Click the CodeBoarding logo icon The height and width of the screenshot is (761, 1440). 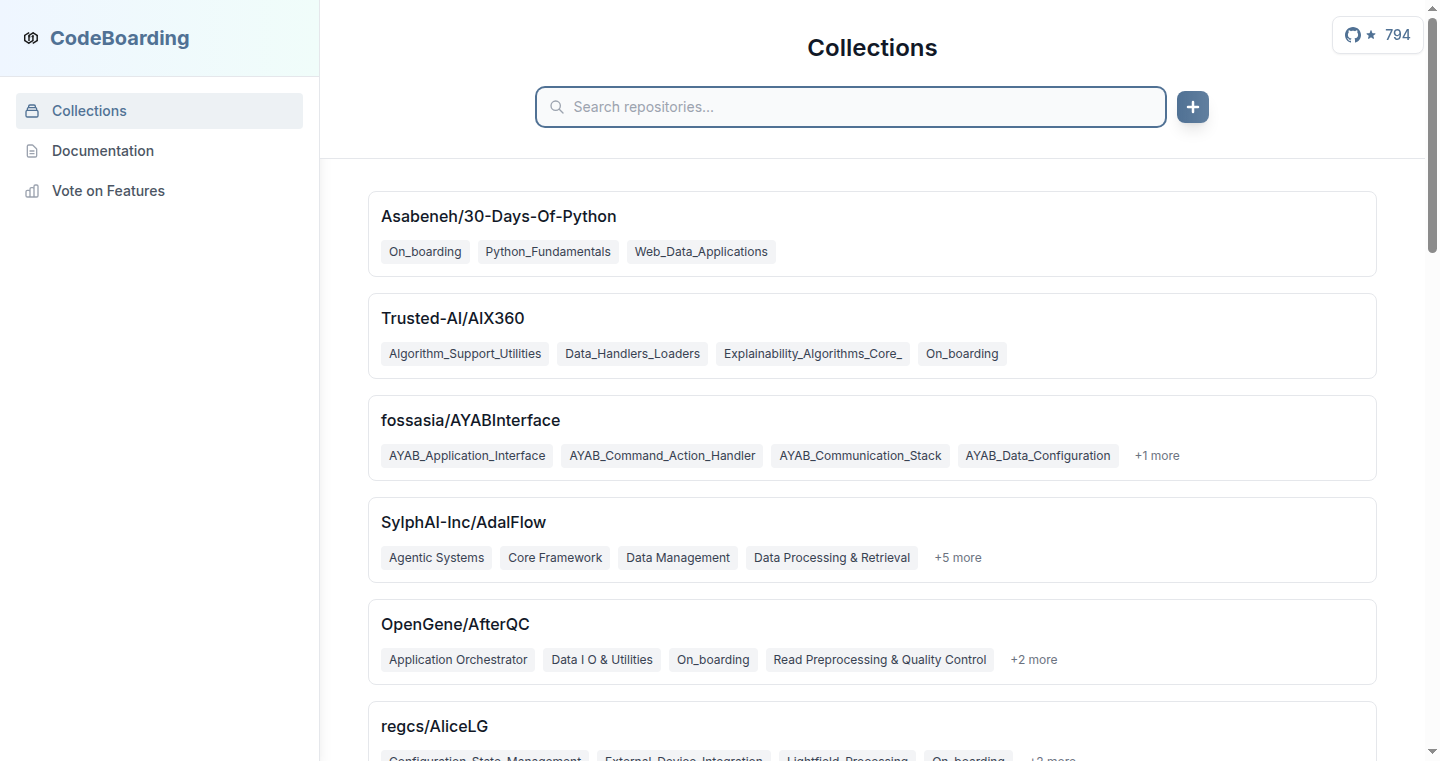point(31,38)
